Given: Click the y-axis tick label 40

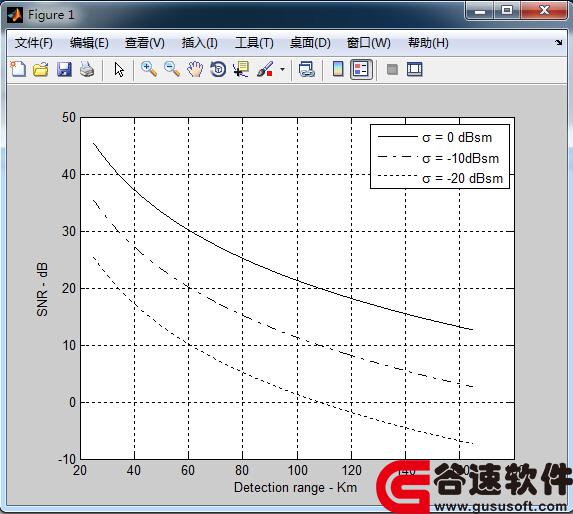Looking at the screenshot, I should tap(69, 174).
